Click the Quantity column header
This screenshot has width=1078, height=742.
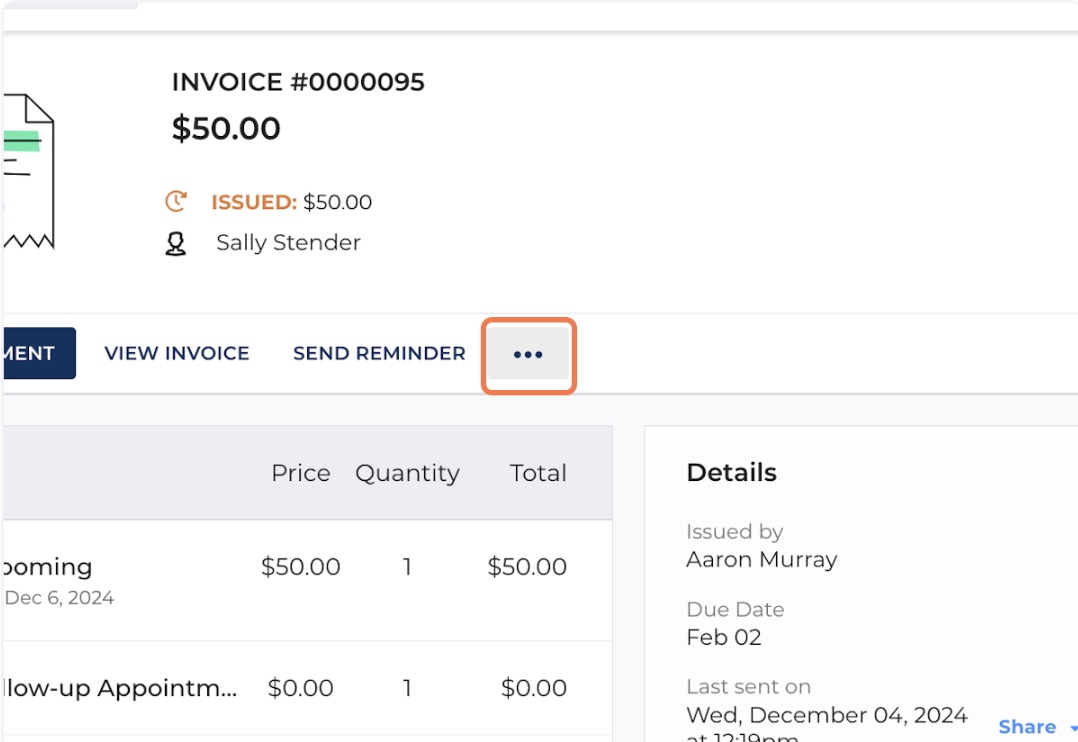(407, 473)
